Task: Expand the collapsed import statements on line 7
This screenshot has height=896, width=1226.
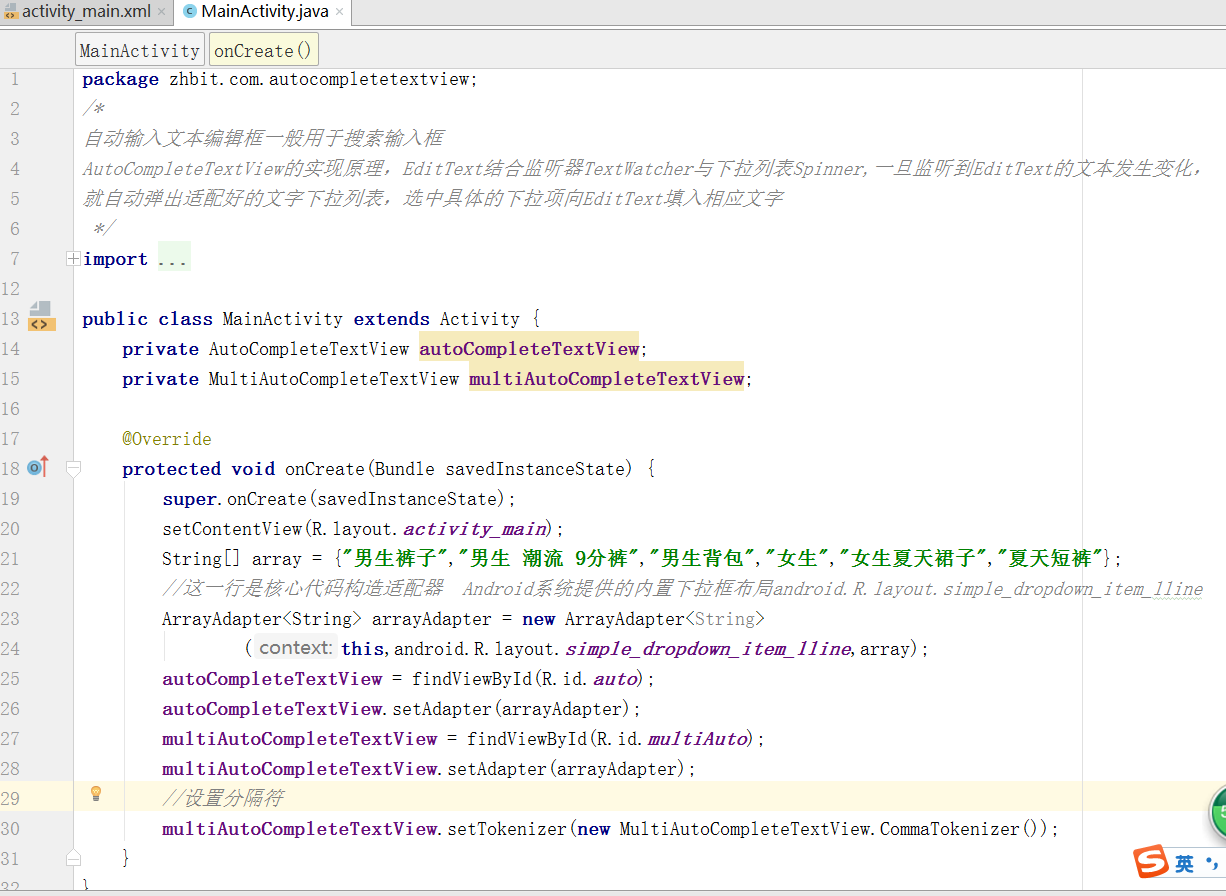Action: coord(72,257)
